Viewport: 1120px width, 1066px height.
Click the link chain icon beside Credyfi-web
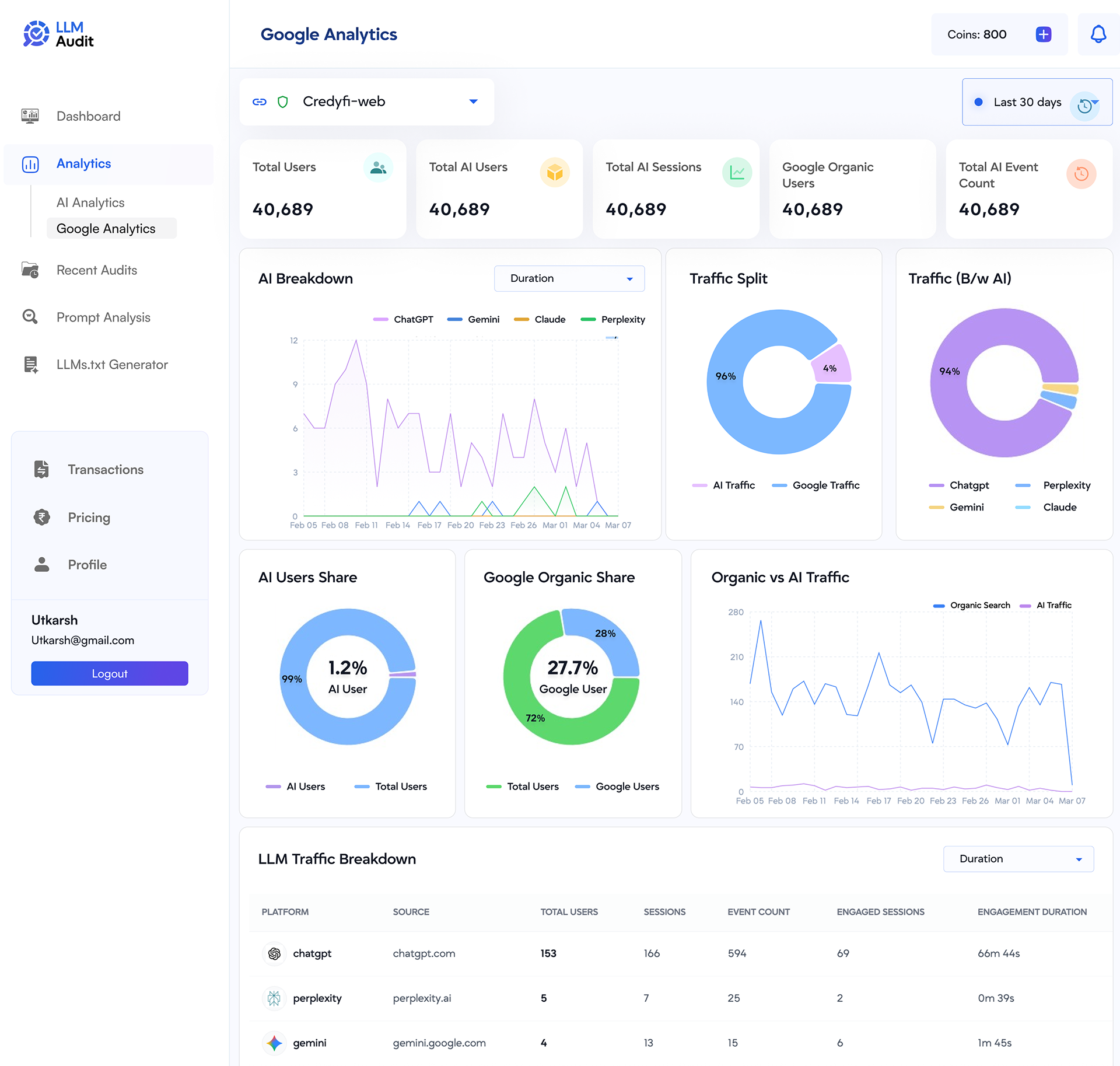[260, 102]
